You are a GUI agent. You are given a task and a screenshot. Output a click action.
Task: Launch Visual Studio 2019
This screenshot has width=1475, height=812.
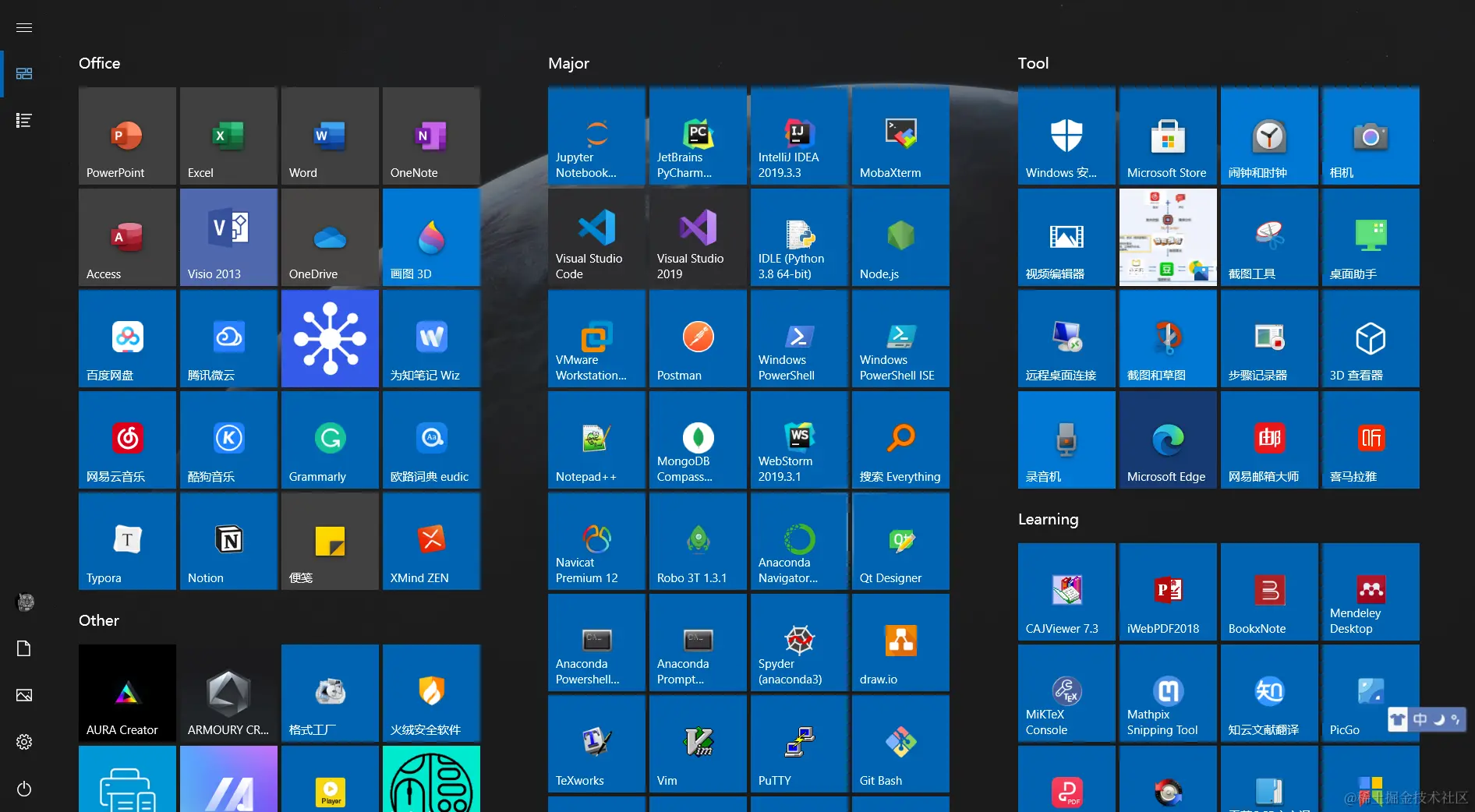coord(698,237)
